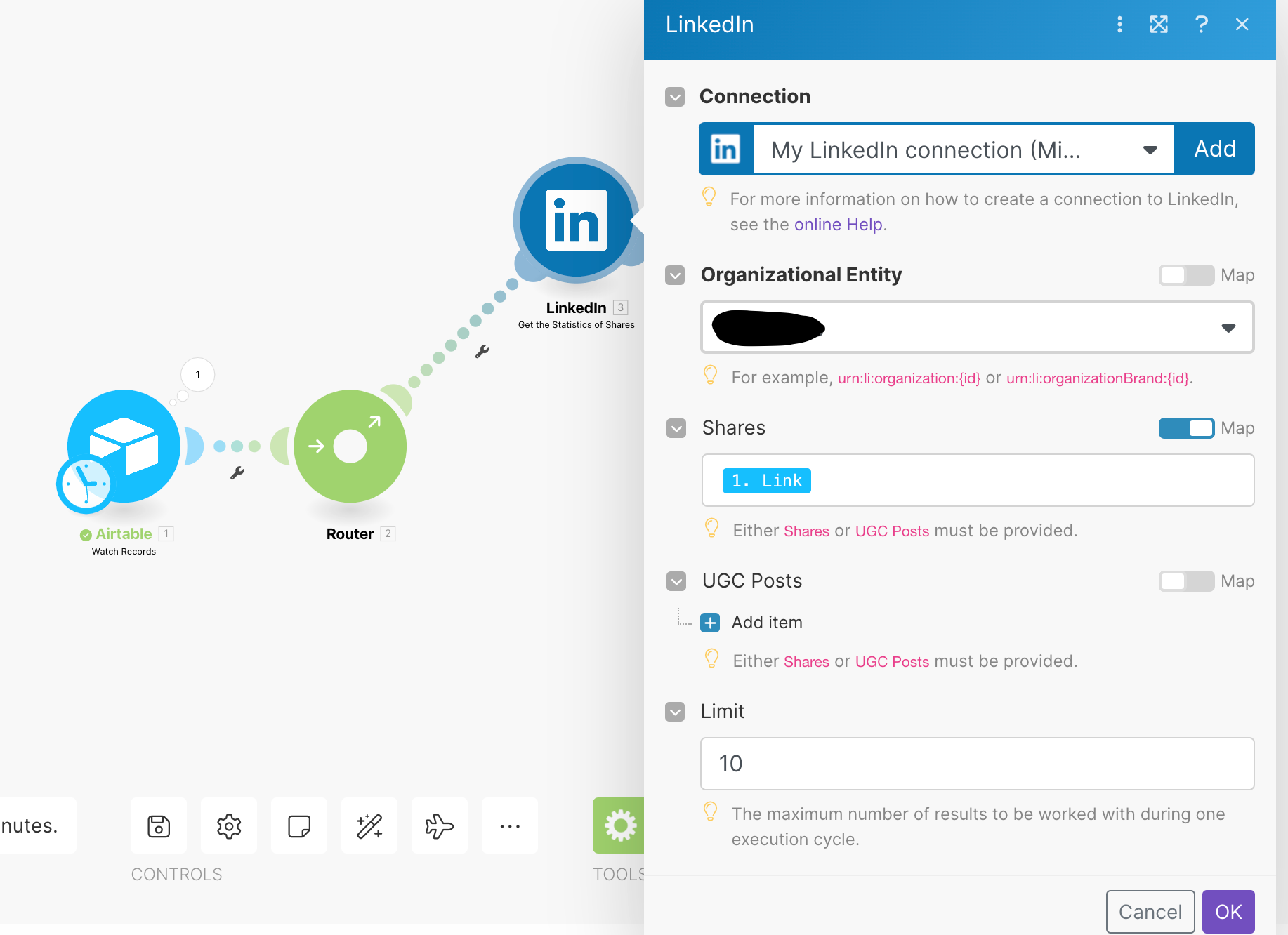Collapse the UGC Posts section
The width and height of the screenshot is (1288, 935).
(676, 581)
